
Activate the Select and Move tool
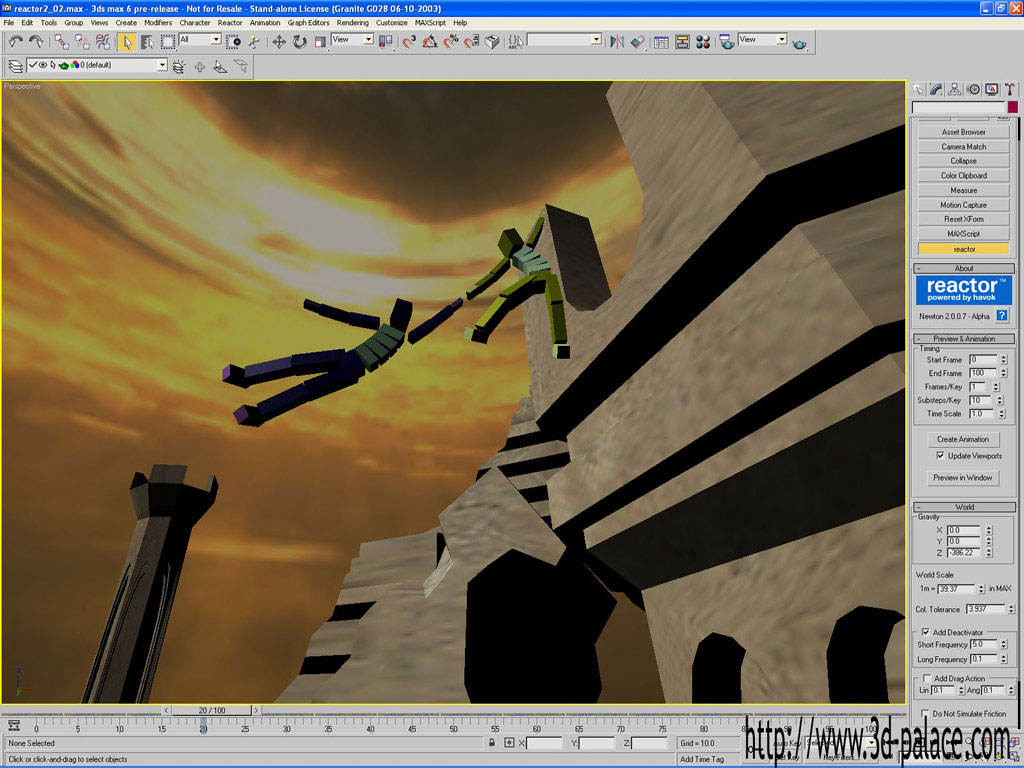tap(279, 42)
